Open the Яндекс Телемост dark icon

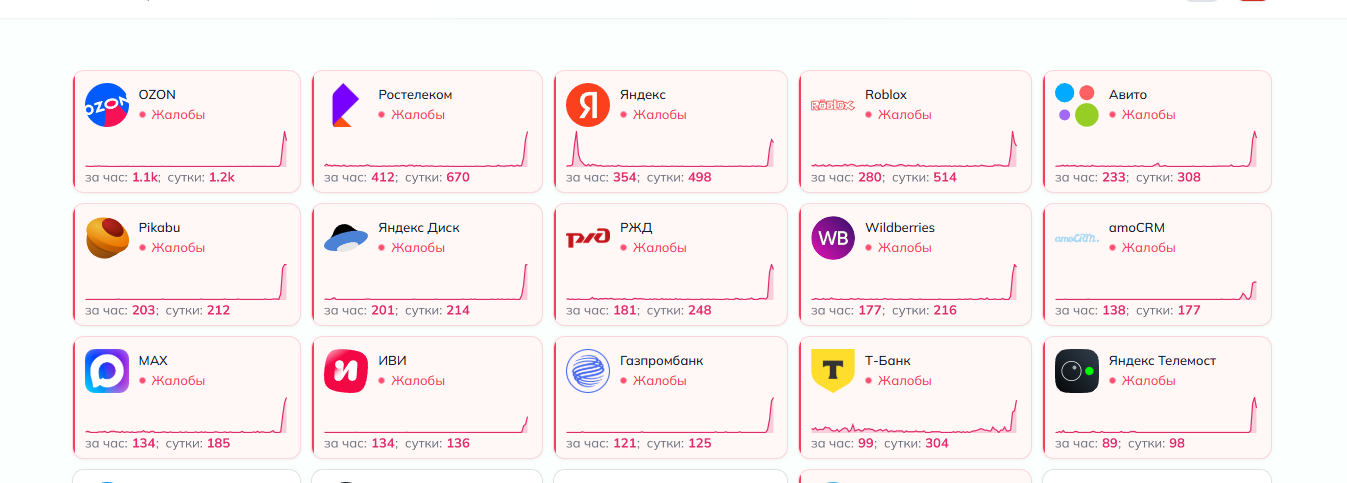tap(1077, 371)
